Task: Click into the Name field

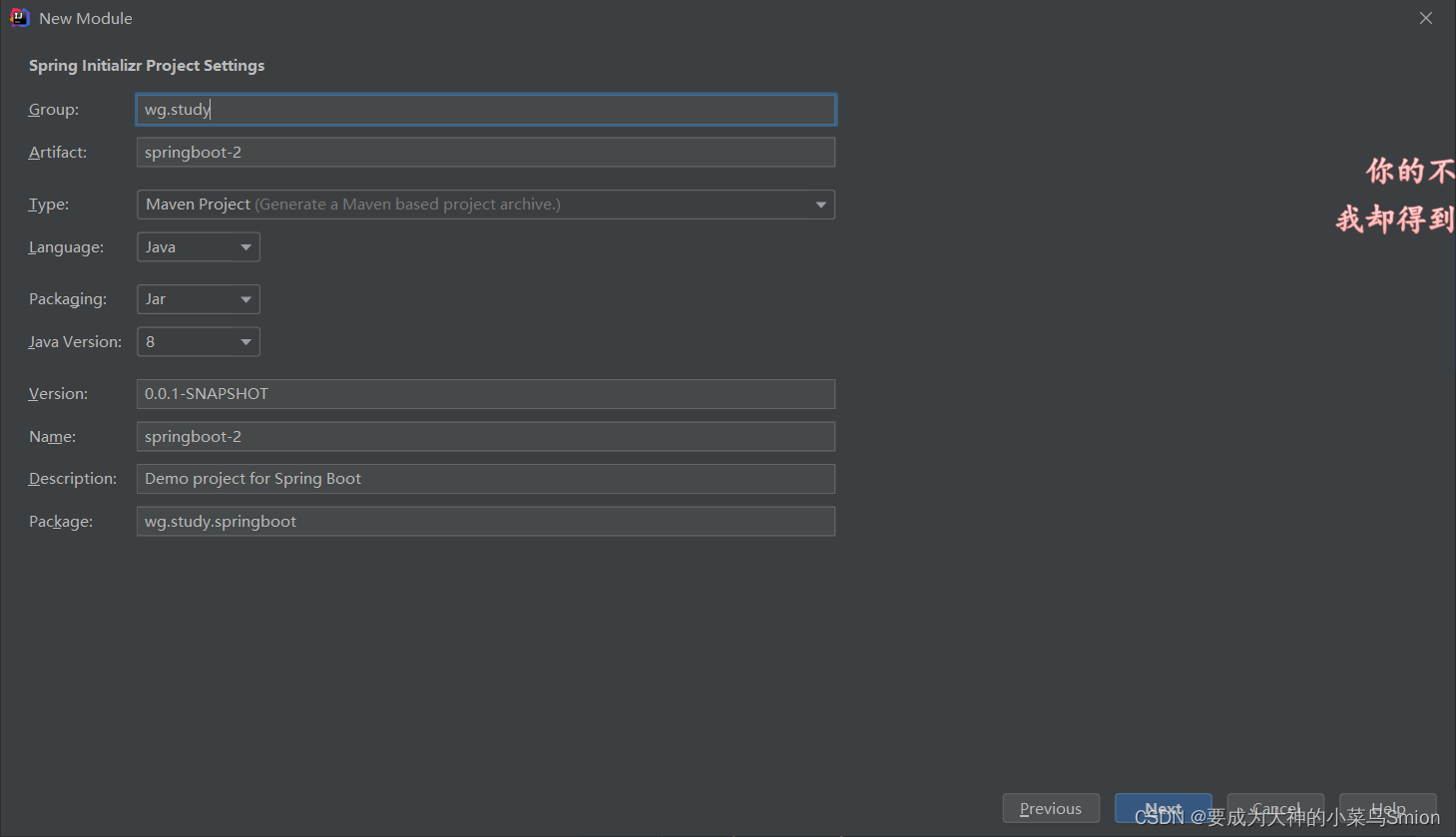Action: (486, 437)
